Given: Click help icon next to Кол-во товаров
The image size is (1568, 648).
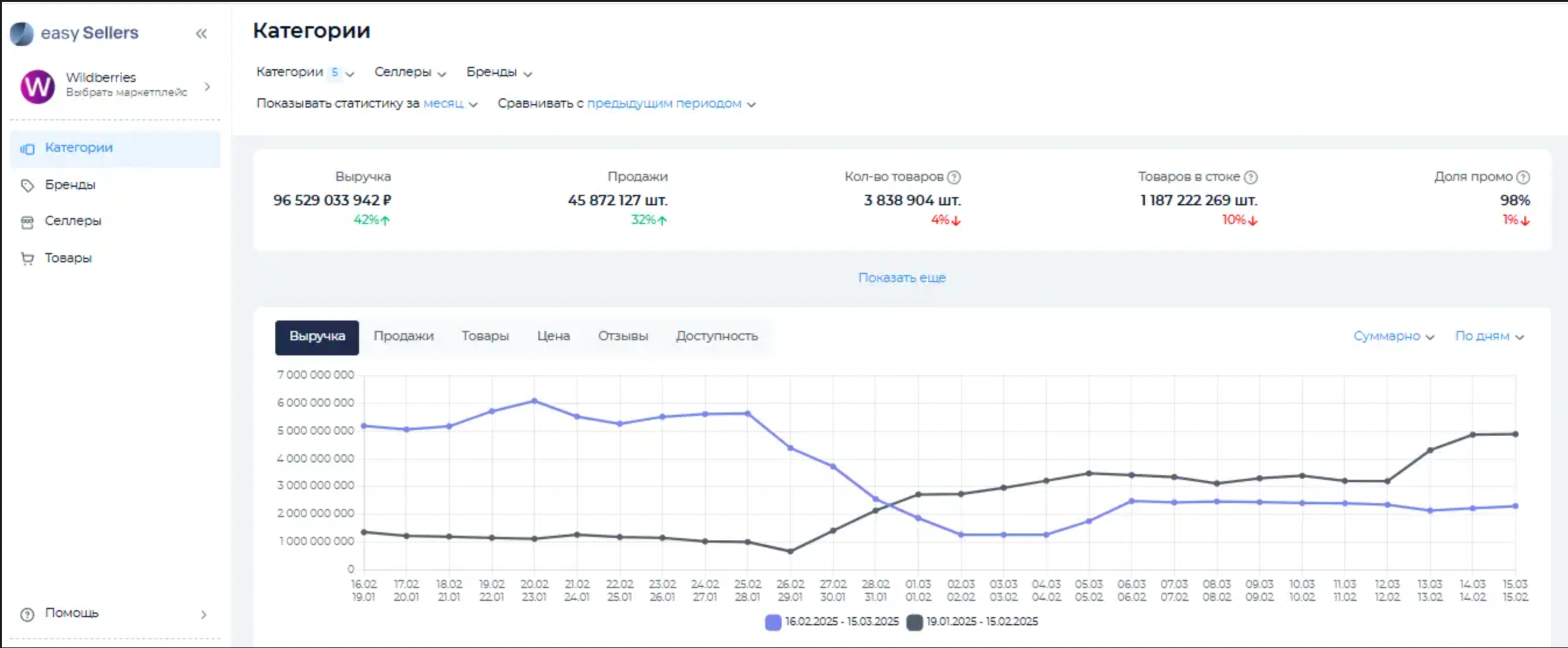Looking at the screenshot, I should coord(954,177).
